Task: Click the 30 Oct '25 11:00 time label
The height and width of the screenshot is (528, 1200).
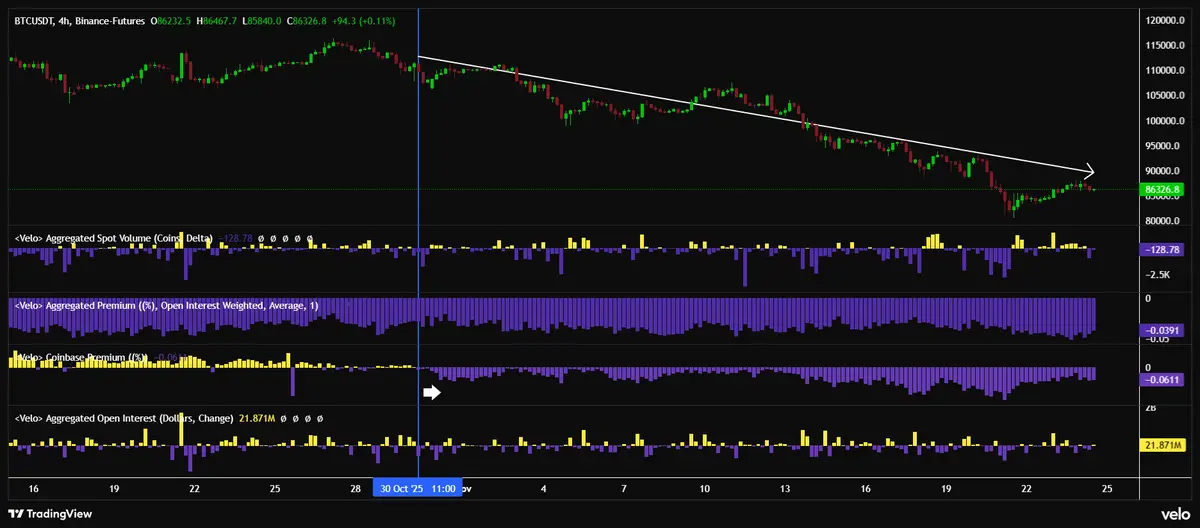Action: (417, 488)
